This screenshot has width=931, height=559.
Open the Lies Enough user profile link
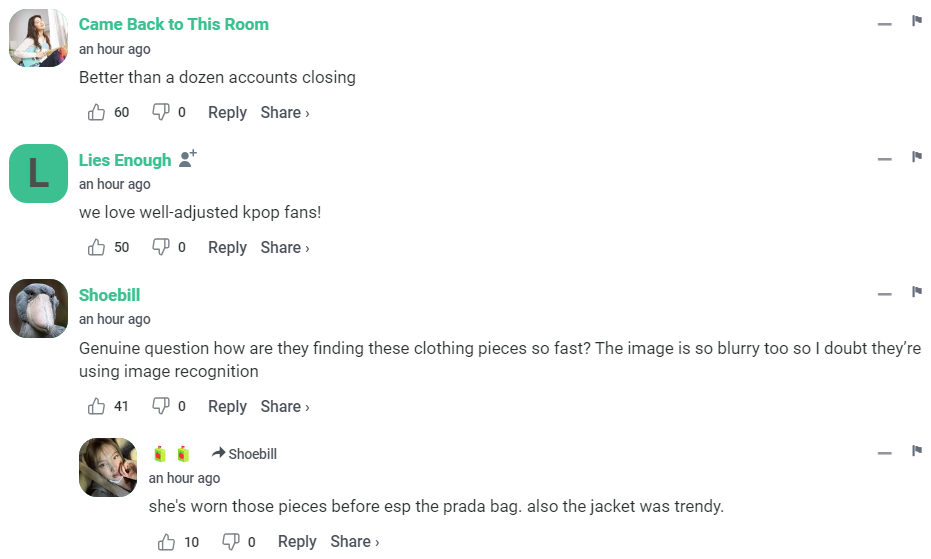pos(125,160)
